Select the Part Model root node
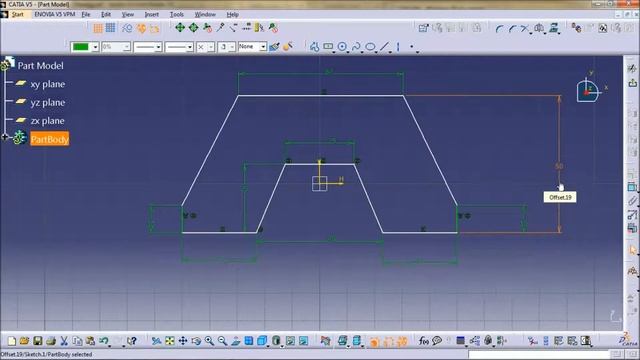This screenshot has height=360, width=640. [x=40, y=66]
